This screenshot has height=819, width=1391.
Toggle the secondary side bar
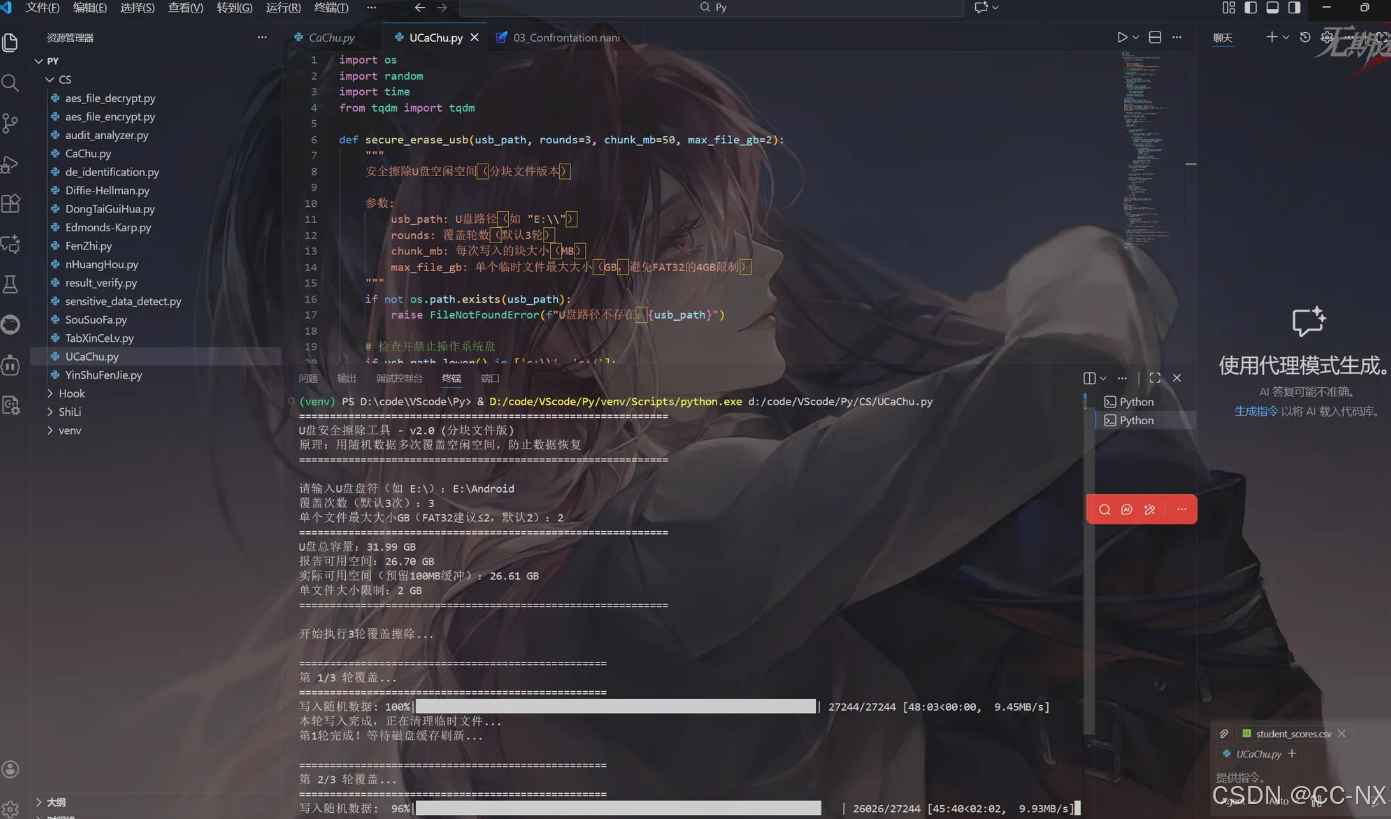point(1294,7)
